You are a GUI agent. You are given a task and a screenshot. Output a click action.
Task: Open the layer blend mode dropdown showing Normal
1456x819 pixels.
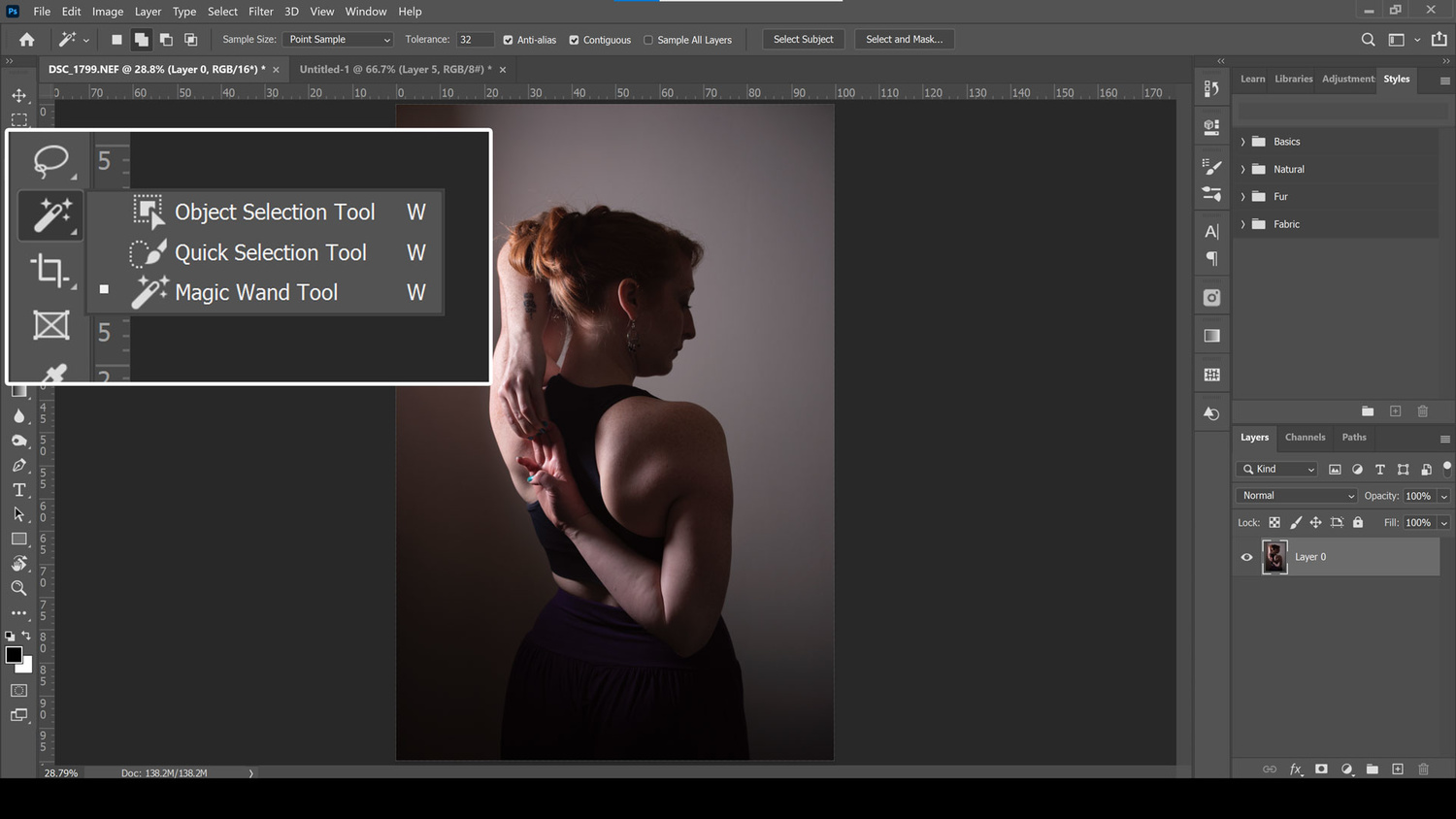pos(1295,495)
